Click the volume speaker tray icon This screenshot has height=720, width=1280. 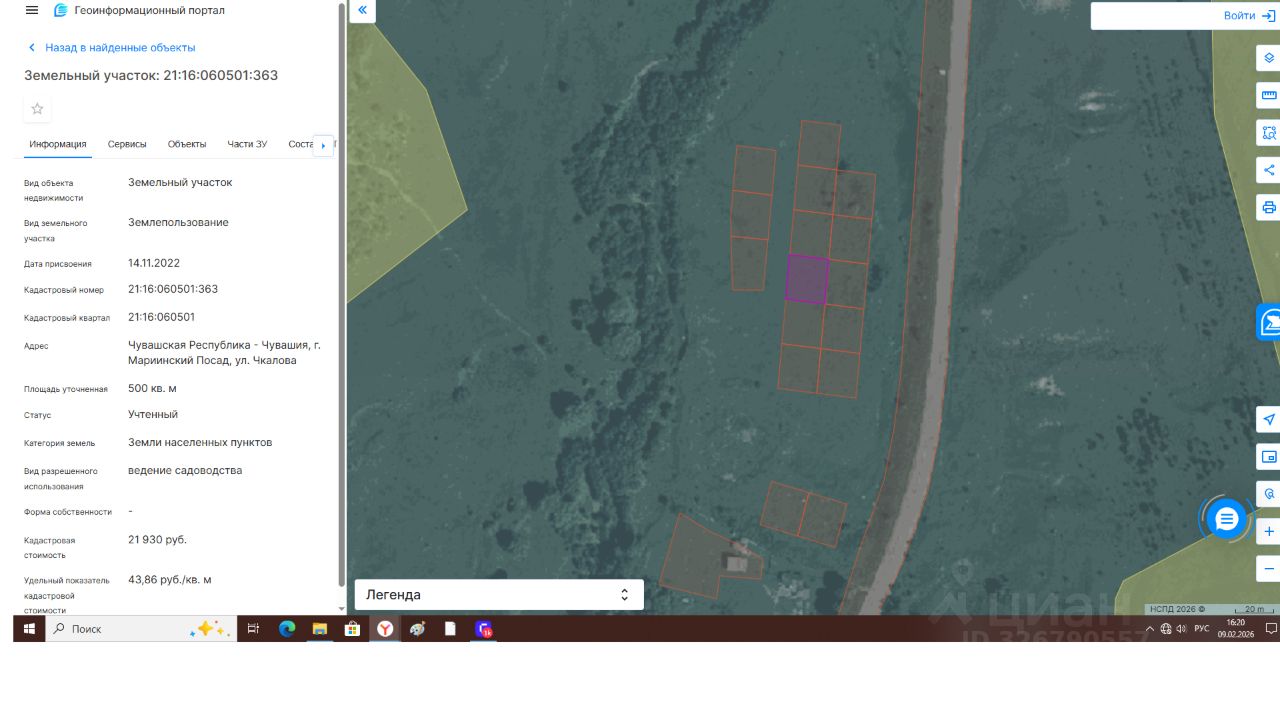[1181, 629]
